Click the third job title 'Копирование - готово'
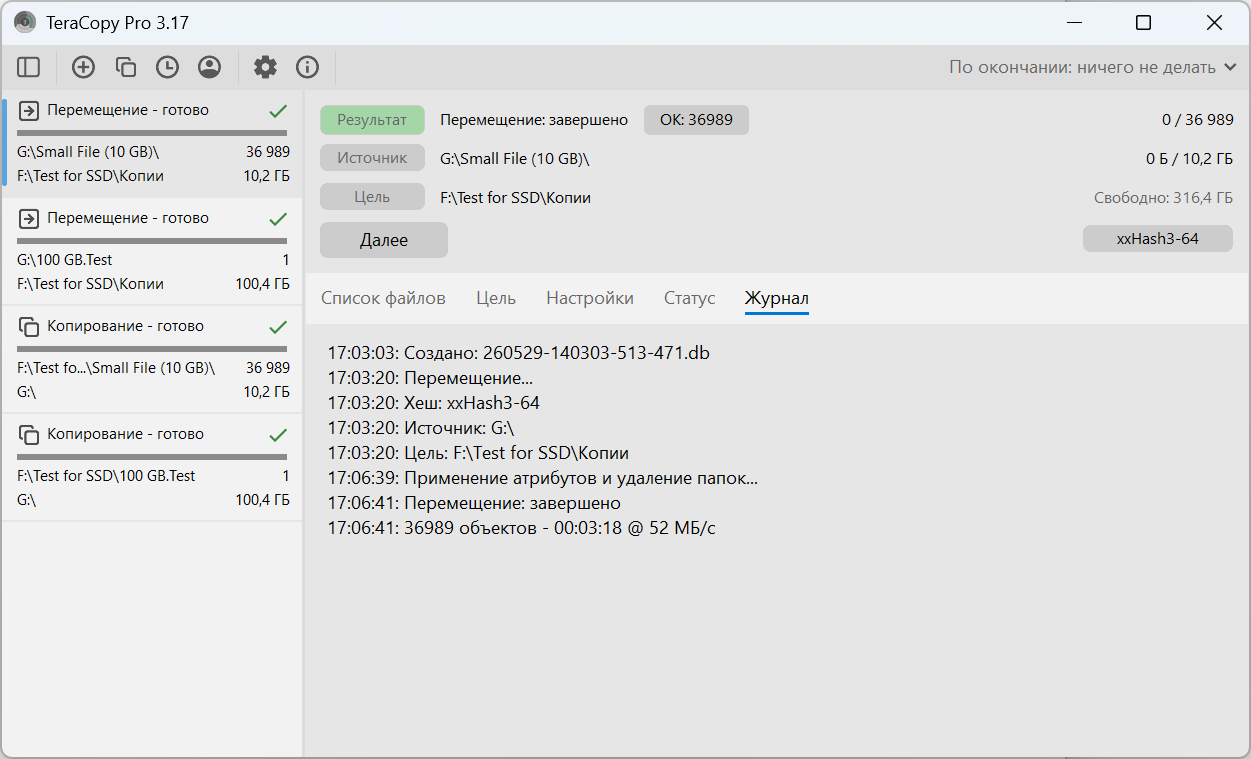This screenshot has height=759, width=1251. pos(125,326)
